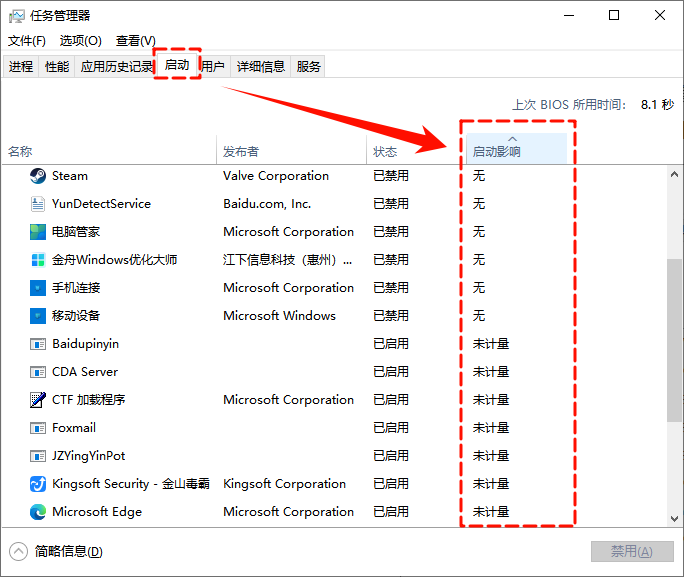This screenshot has width=684, height=577.
Task: Open the 文件(F) menu
Action: [27, 41]
